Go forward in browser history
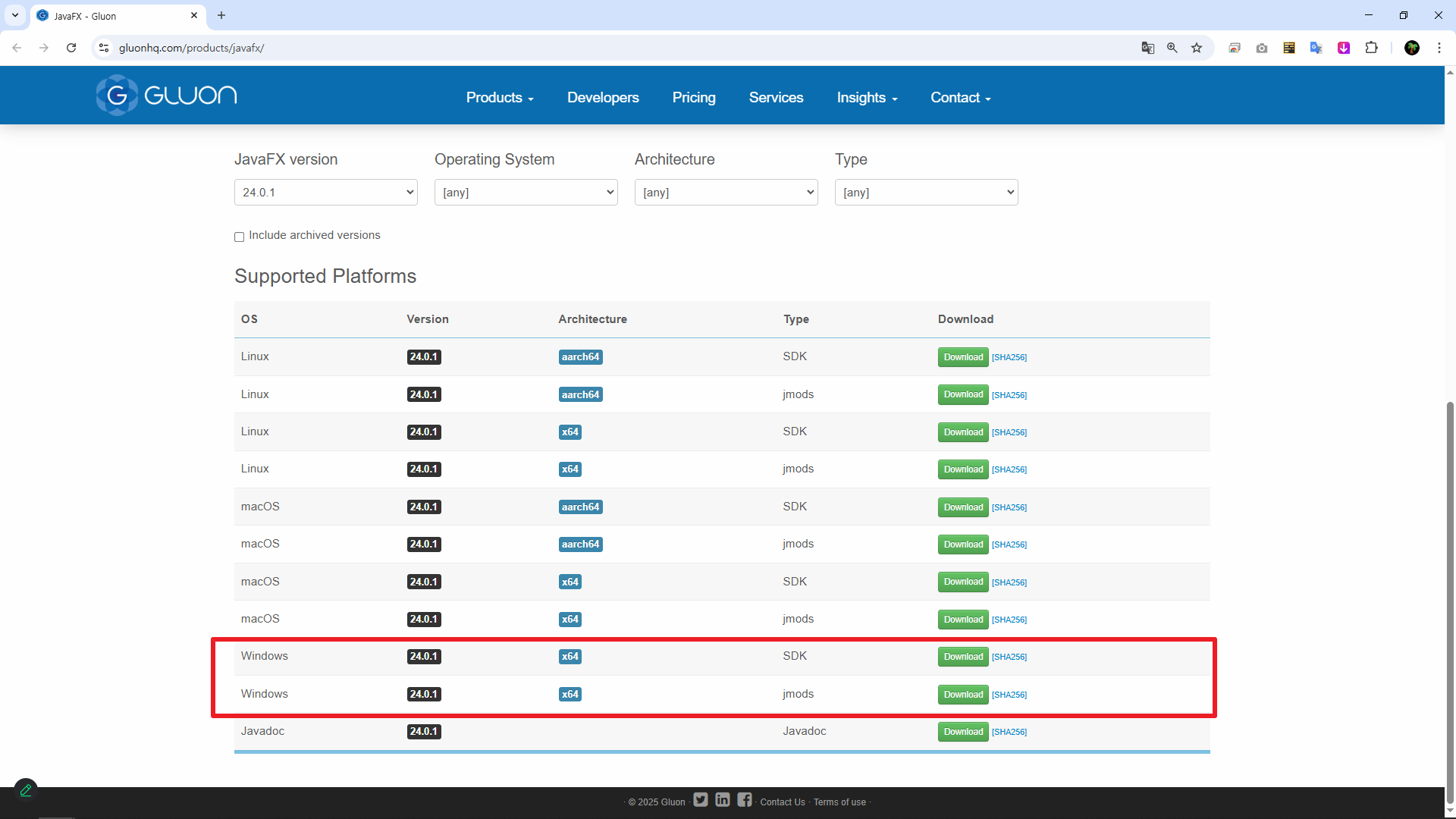Screen dimensions: 1456x819 44,48
